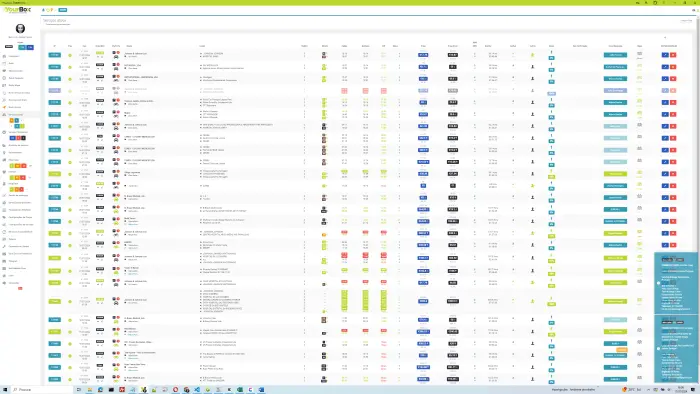Image resolution: width=700 pixels, height=394 pixels.
Task: Click the blue tab badge in the top header
Action: pyautogui.click(x=63, y=10)
